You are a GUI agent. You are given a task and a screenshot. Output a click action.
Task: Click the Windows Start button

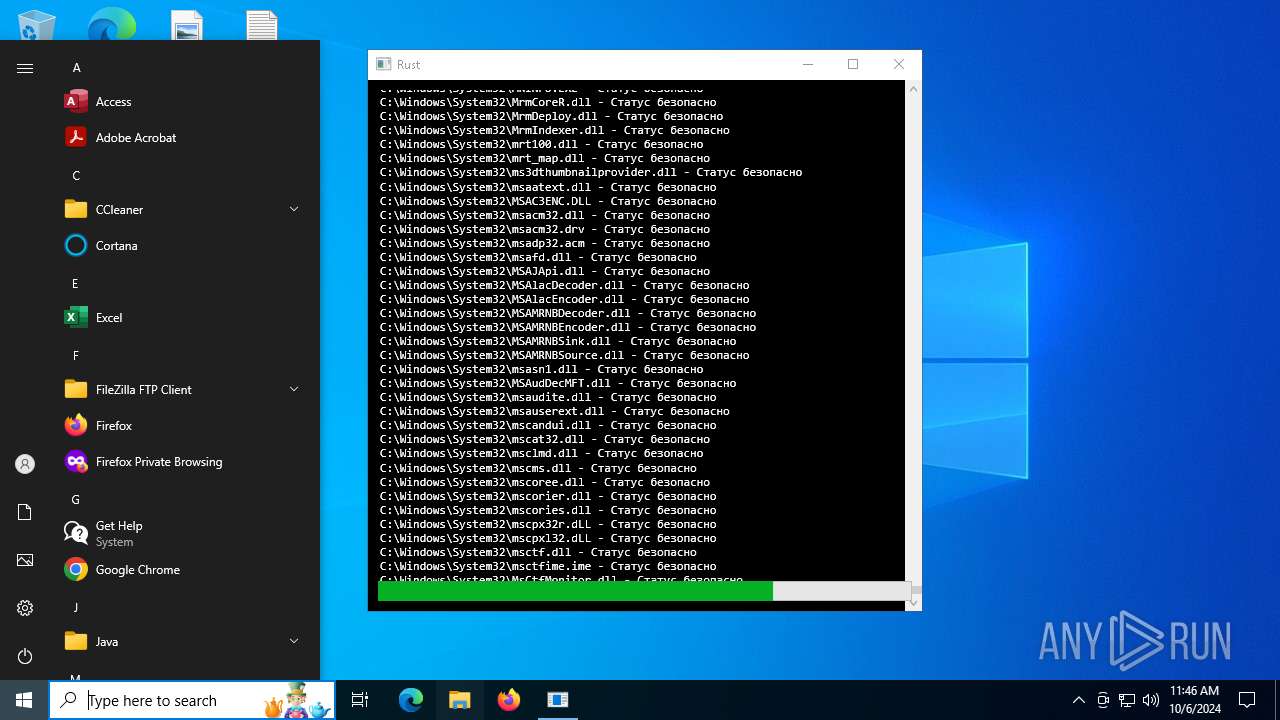click(24, 700)
